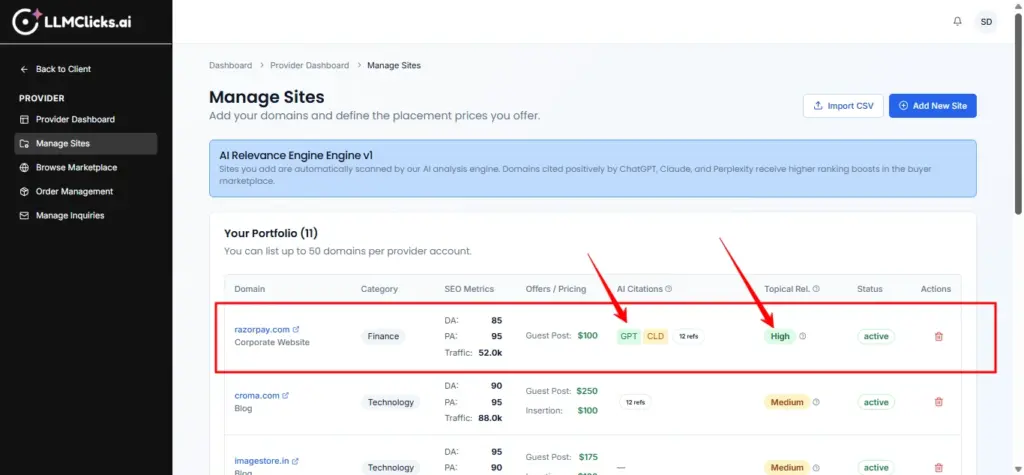Screen dimensions: 1024x475
Task: Click the Import CSV button
Action: point(842,106)
